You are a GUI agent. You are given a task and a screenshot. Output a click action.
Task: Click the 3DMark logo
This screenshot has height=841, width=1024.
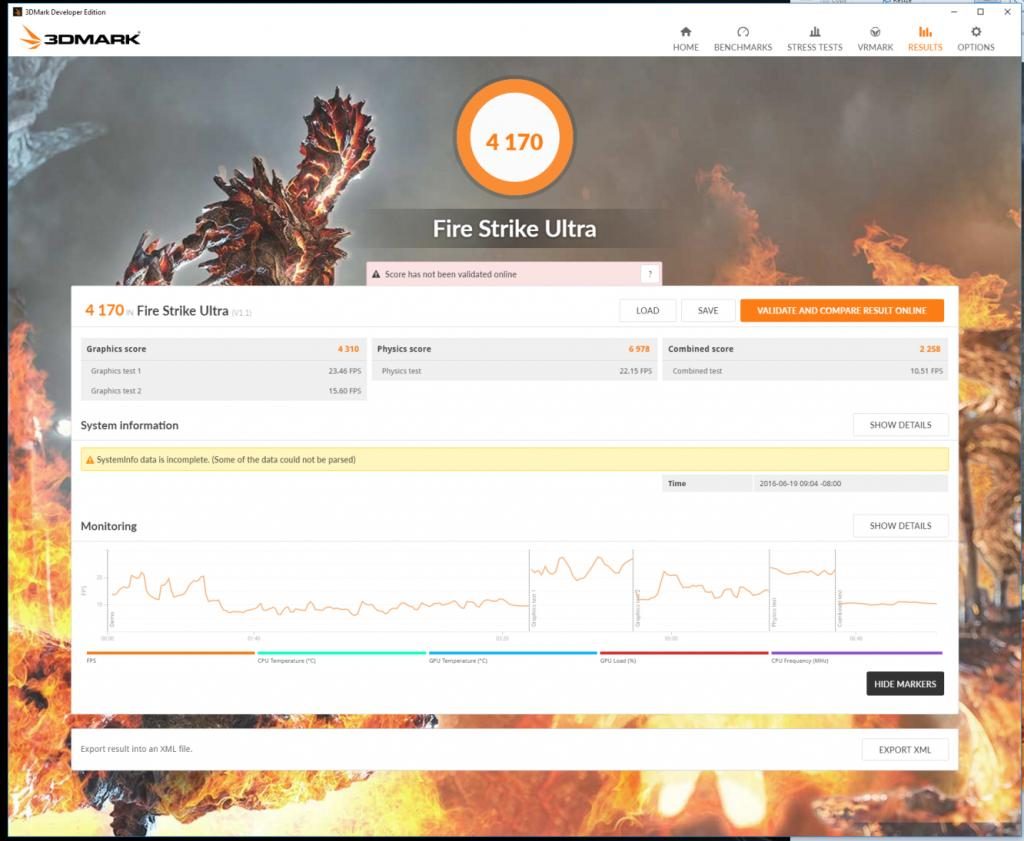pos(80,38)
